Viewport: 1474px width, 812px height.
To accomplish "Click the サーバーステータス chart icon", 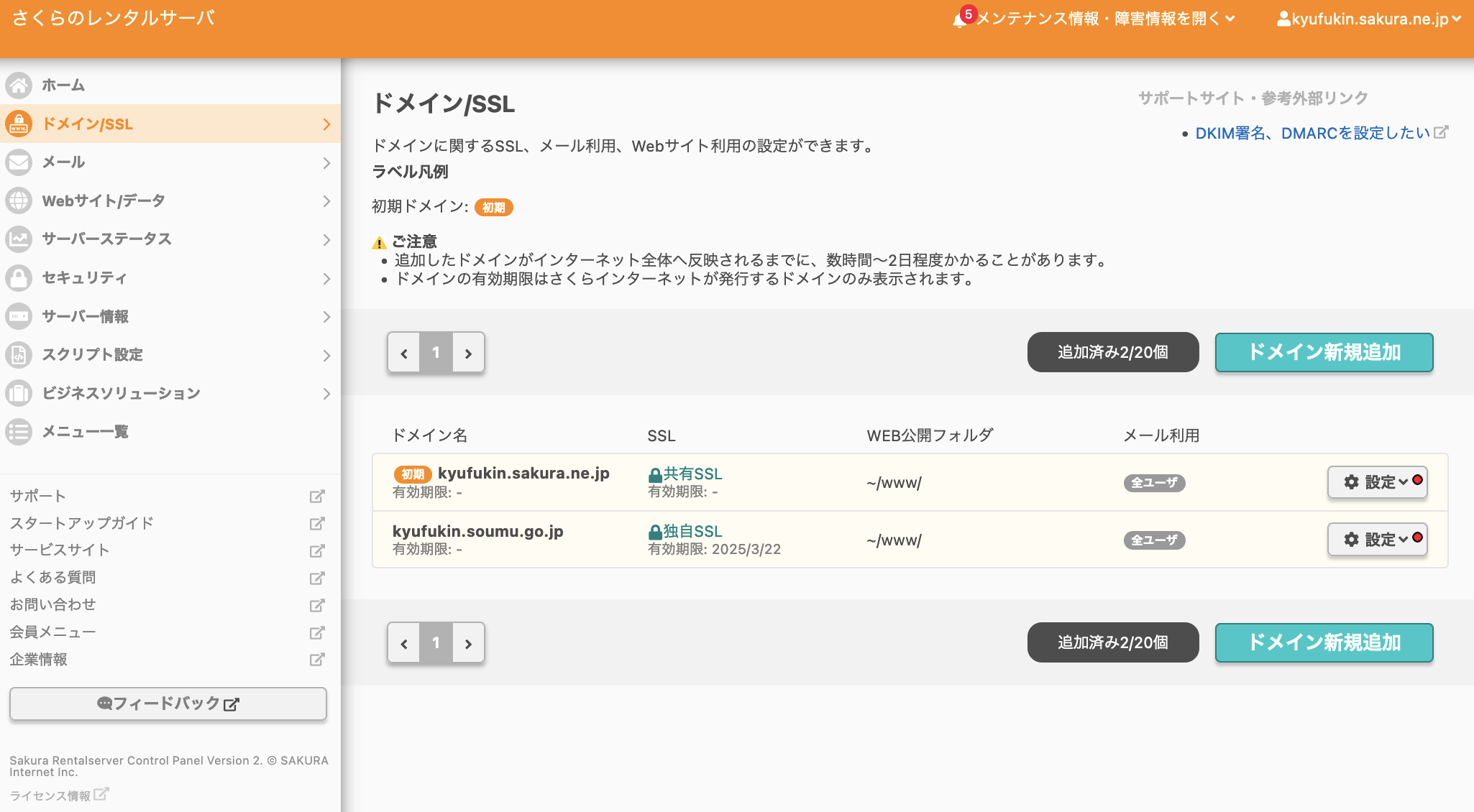I will click(19, 239).
